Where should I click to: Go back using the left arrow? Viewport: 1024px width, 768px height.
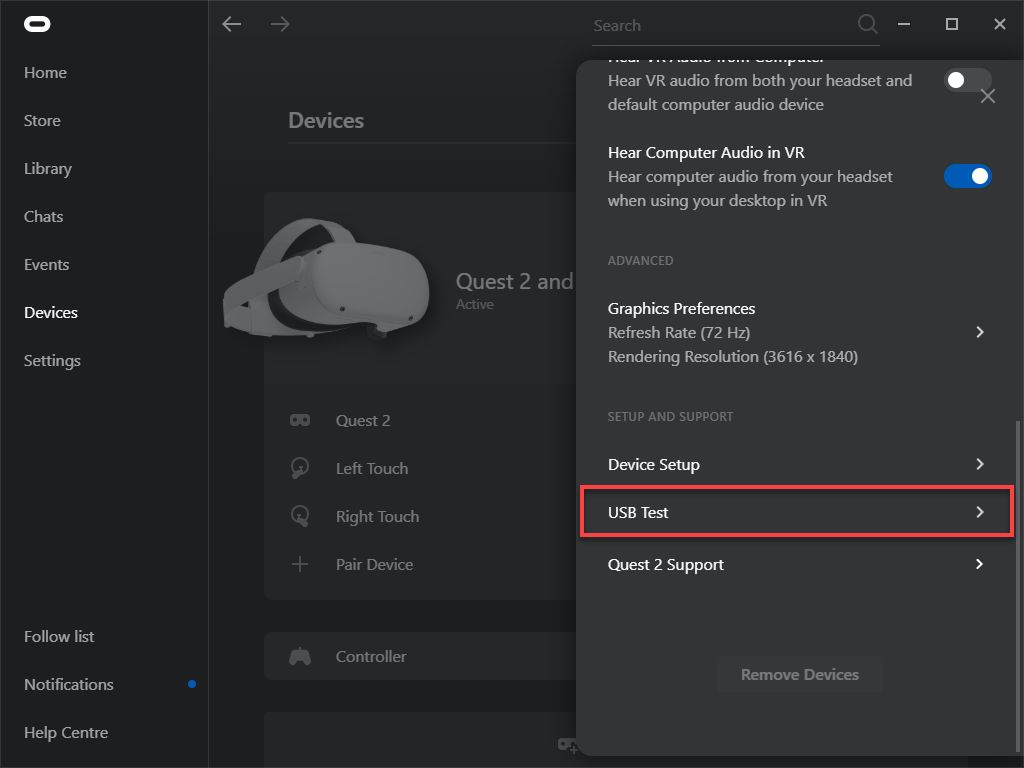pyautogui.click(x=232, y=24)
